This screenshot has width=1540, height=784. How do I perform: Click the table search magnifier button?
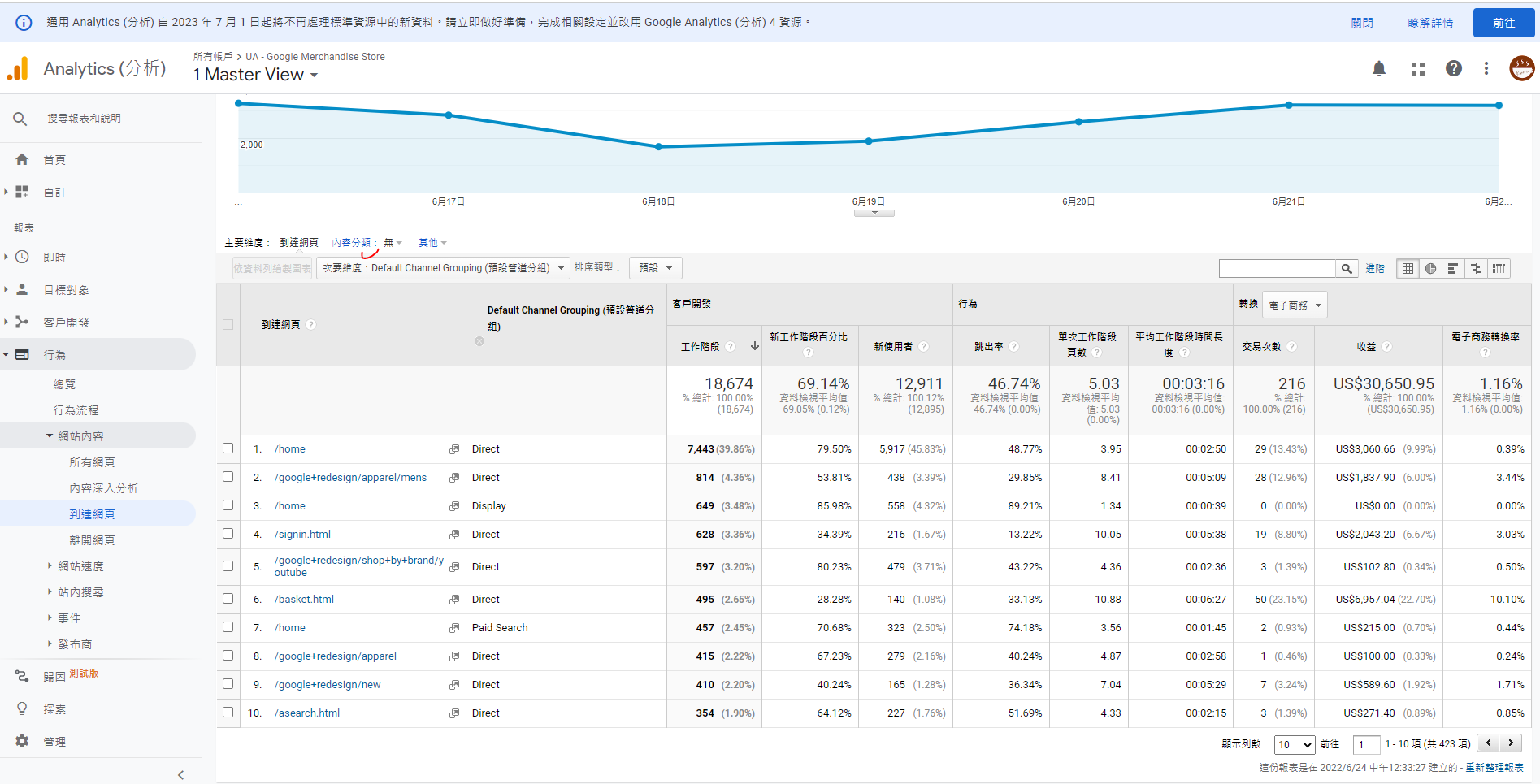coord(1347,268)
